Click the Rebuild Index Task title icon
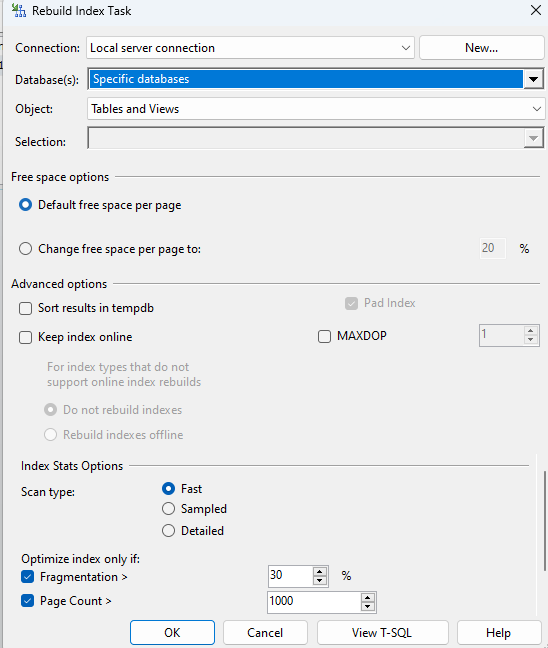The image size is (548, 648). 18,10
